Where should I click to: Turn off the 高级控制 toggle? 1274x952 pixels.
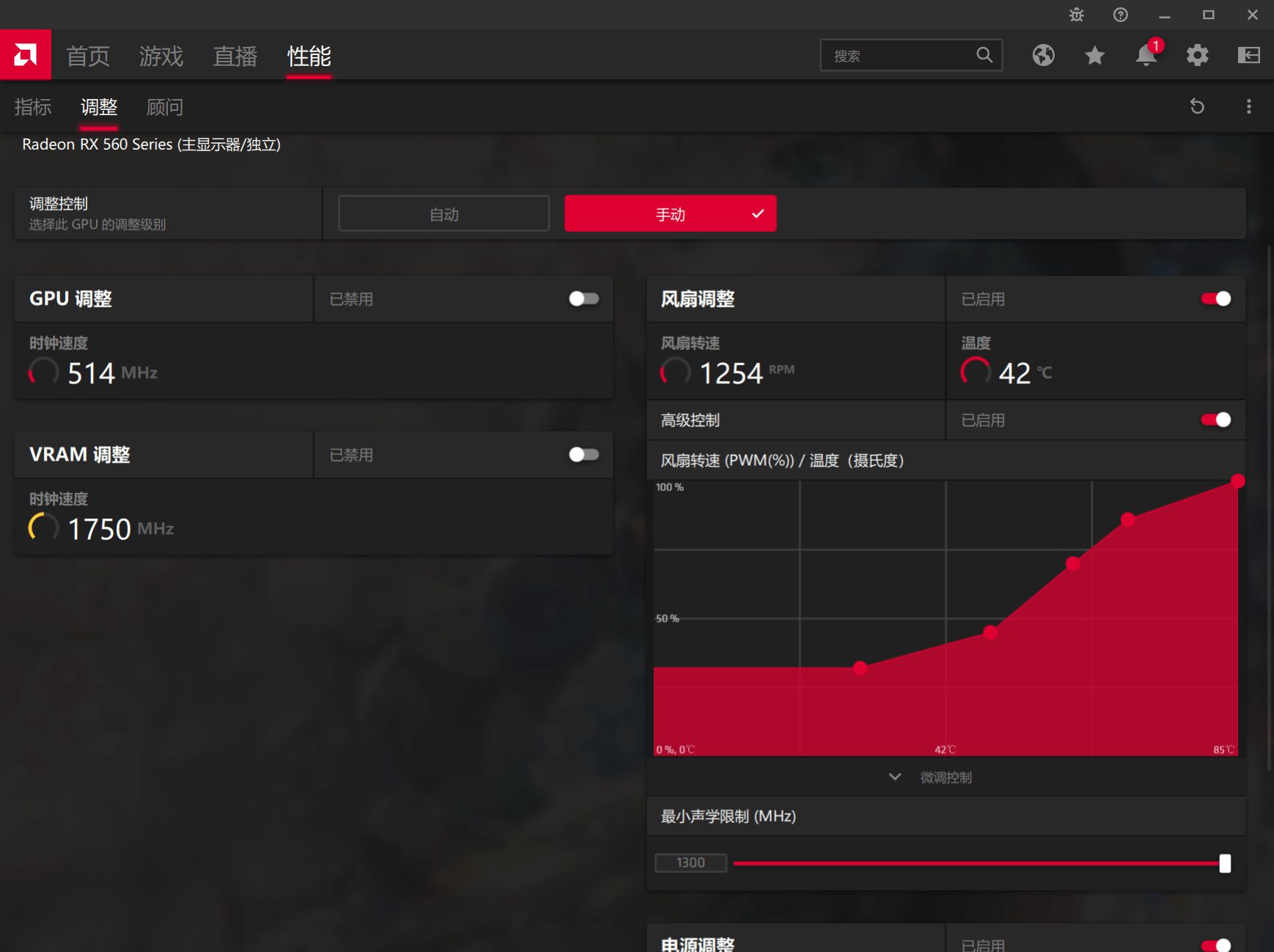1216,420
